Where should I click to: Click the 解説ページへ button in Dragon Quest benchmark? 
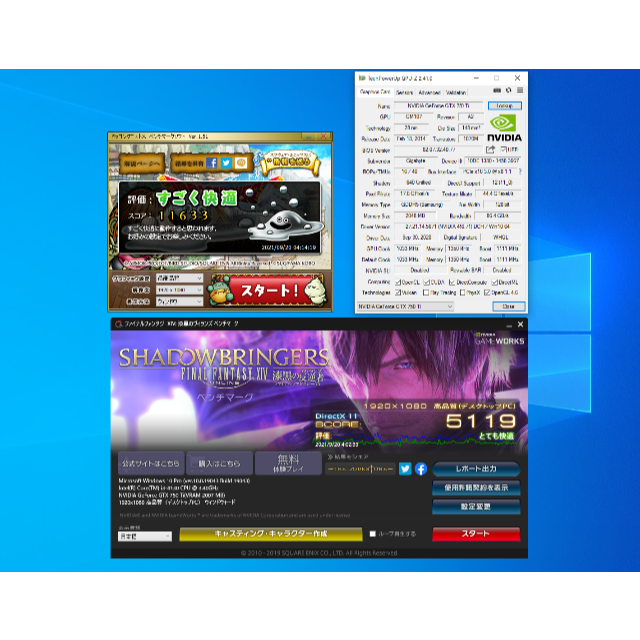(x=142, y=164)
